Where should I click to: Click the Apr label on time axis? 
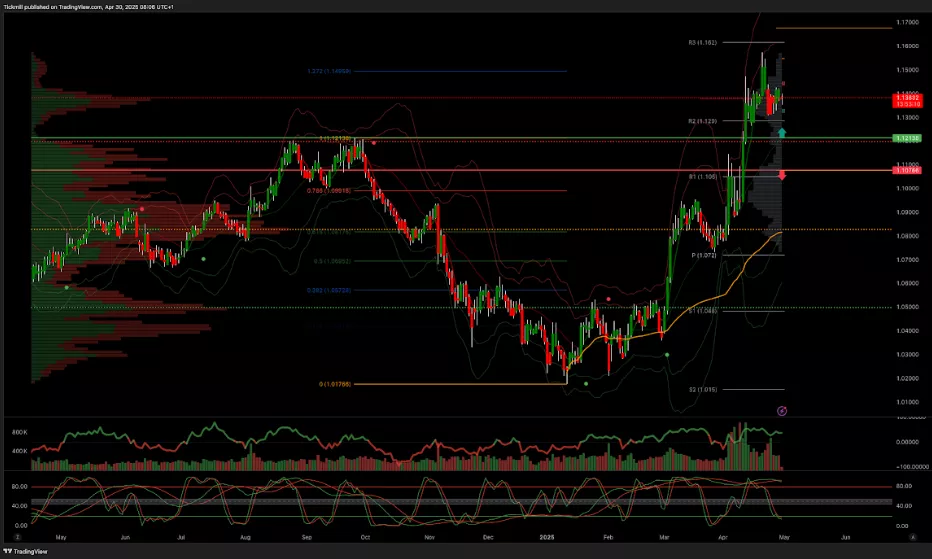point(723,536)
